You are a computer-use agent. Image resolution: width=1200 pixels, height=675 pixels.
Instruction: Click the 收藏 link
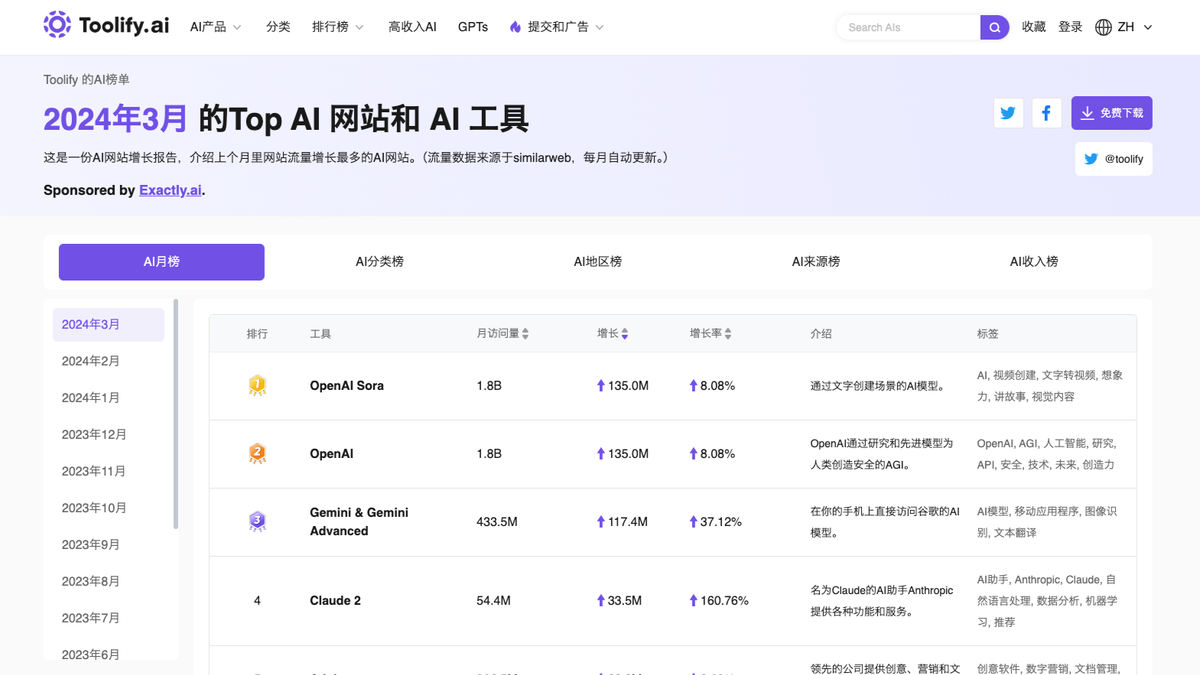tap(1034, 27)
